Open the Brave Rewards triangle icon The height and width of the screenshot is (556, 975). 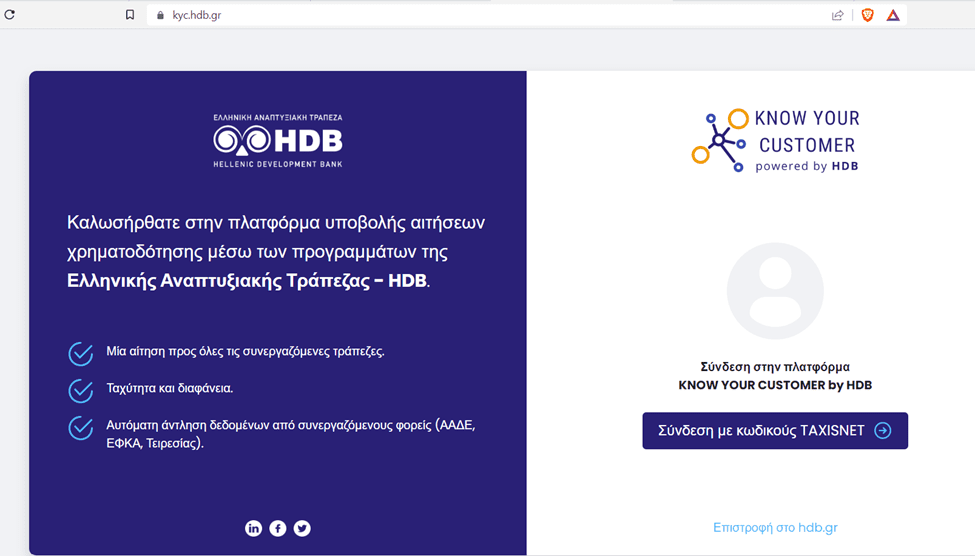[893, 15]
